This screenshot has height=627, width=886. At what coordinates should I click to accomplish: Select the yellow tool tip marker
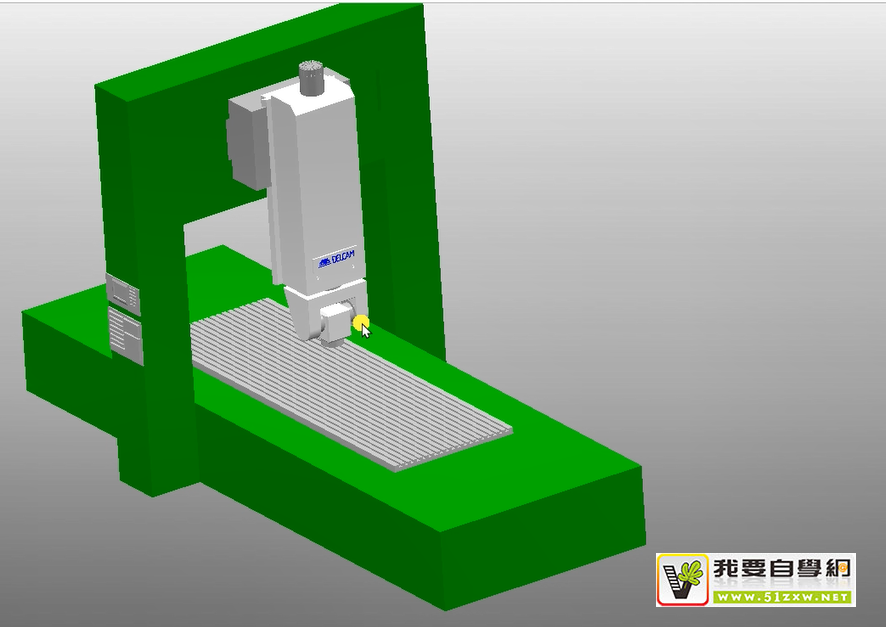[x=361, y=323]
